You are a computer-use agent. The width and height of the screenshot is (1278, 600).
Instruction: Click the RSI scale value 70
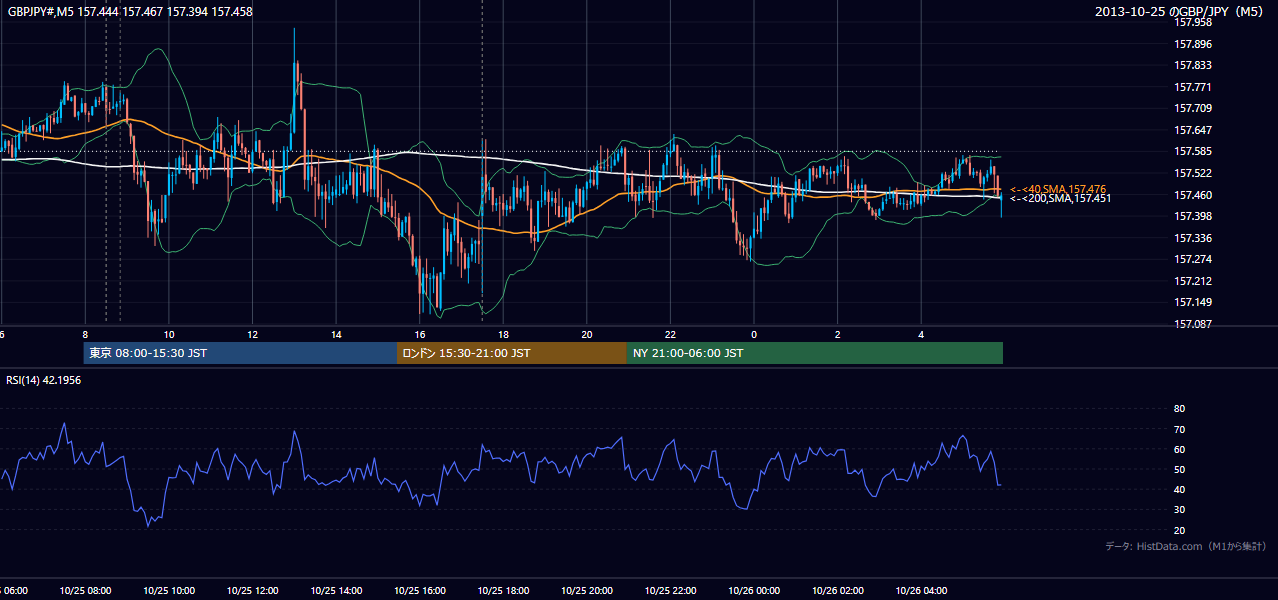(x=1179, y=429)
